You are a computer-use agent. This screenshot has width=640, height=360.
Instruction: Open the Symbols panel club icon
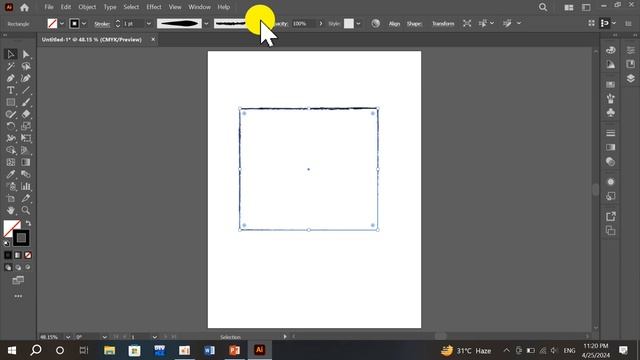(x=611, y=113)
